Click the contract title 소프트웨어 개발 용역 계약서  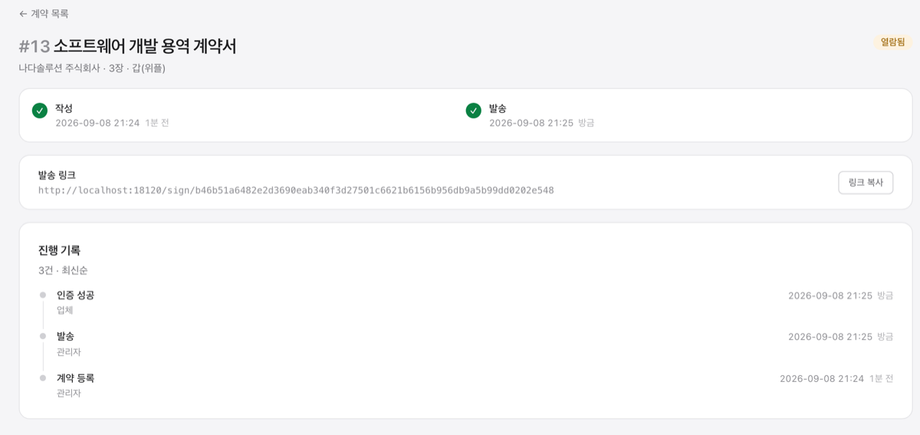145,46
